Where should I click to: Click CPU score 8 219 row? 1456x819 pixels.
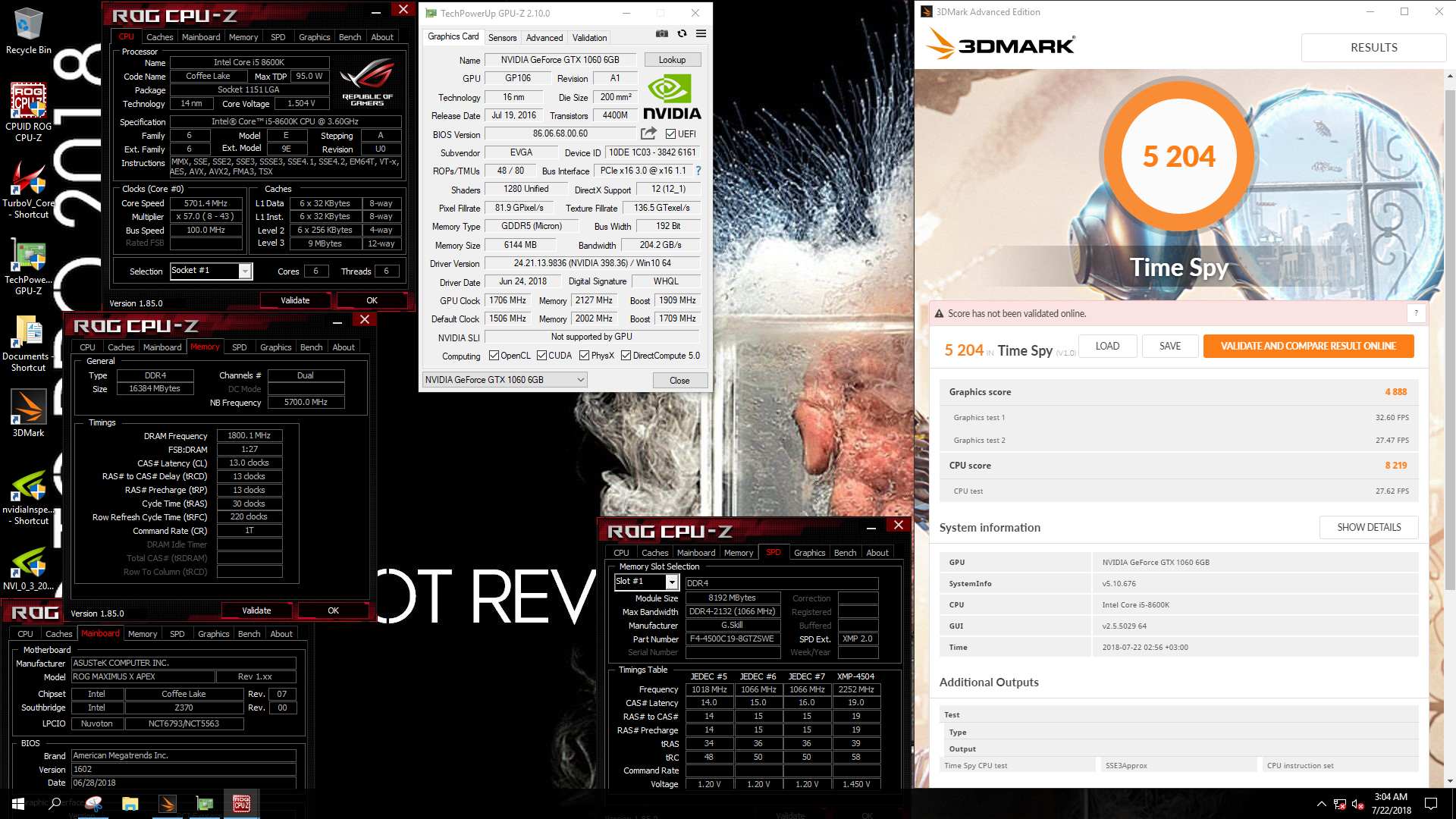pyautogui.click(x=1178, y=466)
